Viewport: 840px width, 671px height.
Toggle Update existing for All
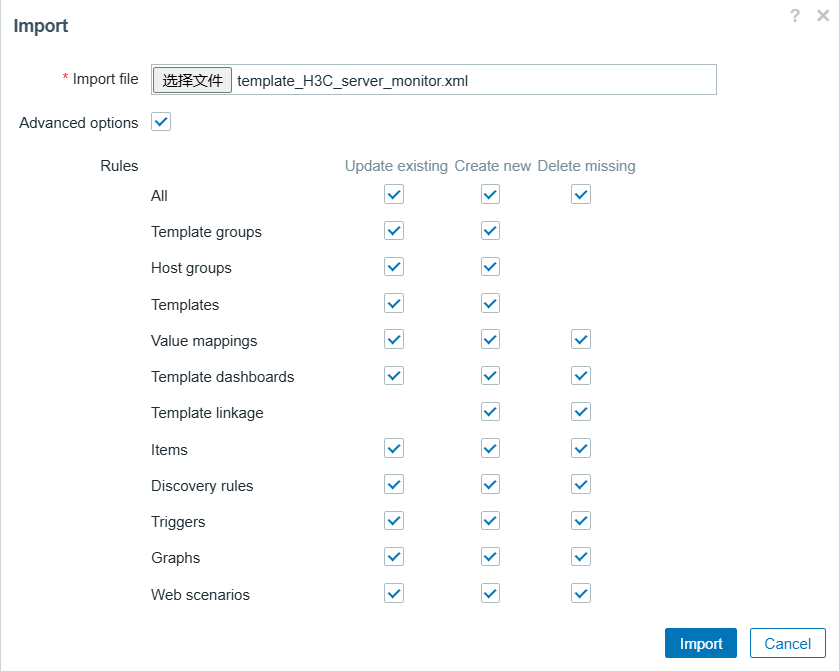394,195
